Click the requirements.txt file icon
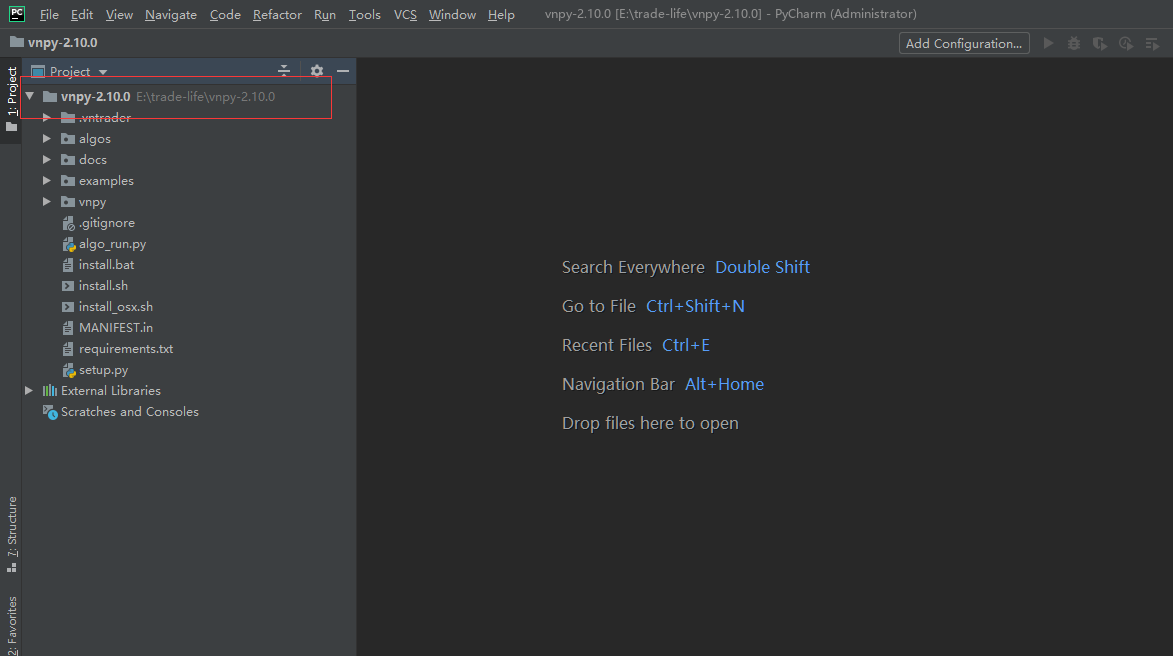Viewport: 1173px width, 656px height. [x=68, y=349]
